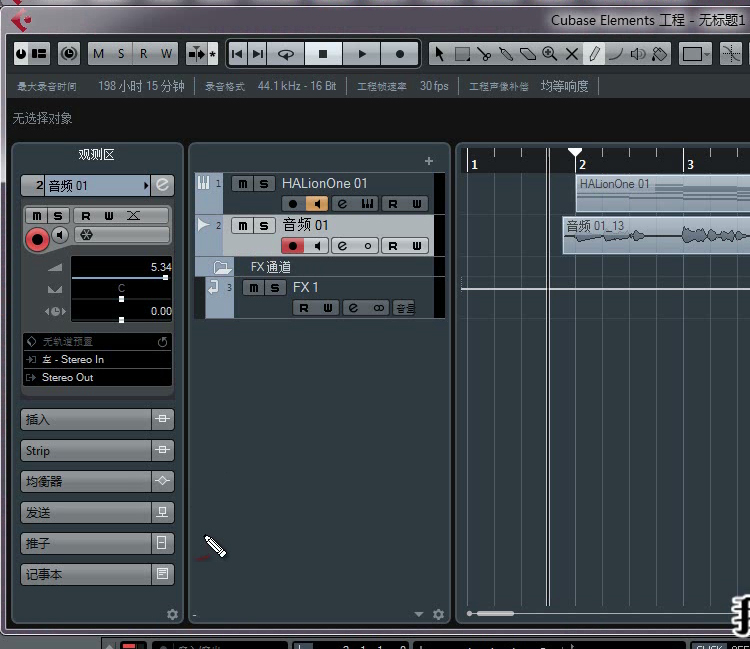Open track list dropdown arrow at bottom
The width and height of the screenshot is (750, 649).
coord(419,615)
